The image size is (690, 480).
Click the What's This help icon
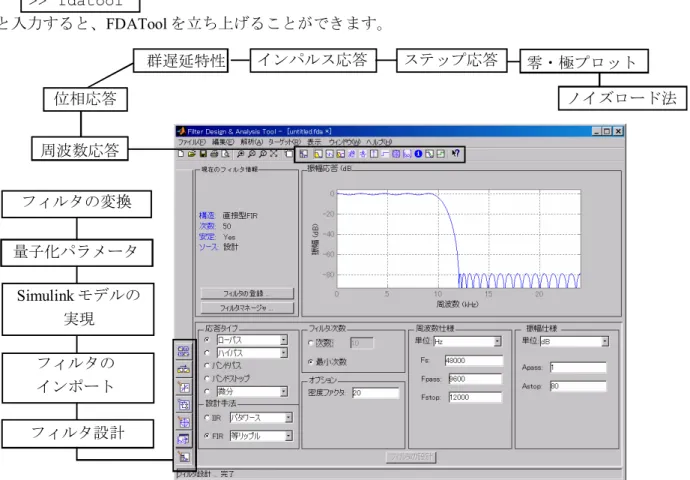pos(455,154)
